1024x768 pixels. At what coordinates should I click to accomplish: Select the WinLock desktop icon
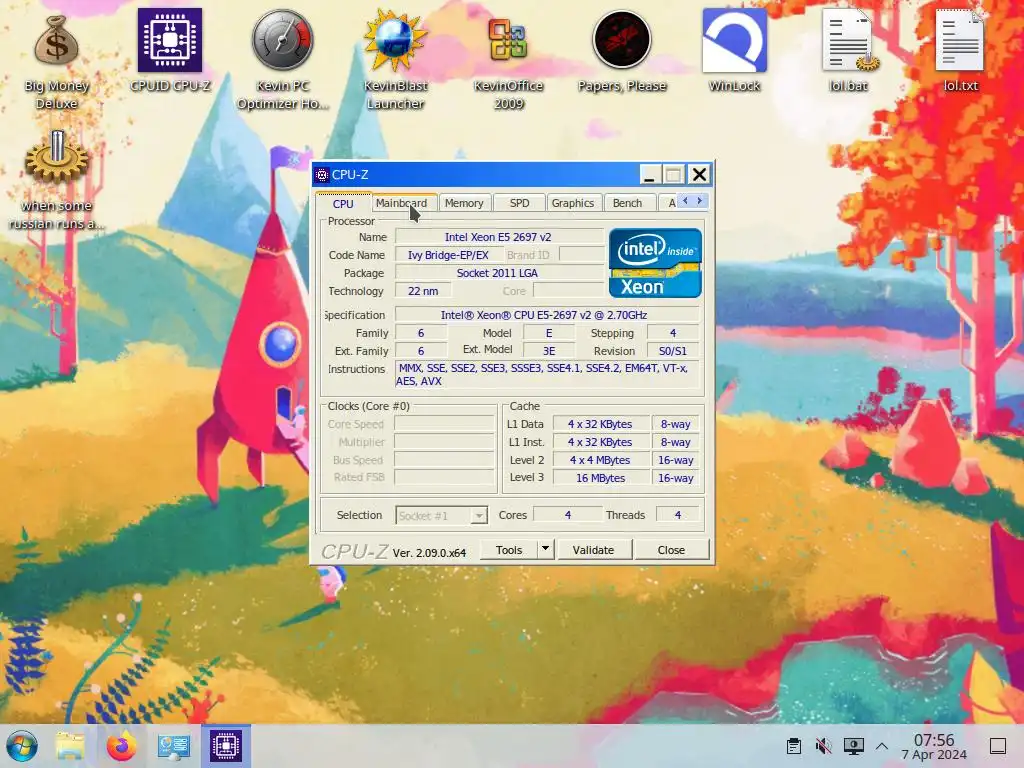(734, 51)
